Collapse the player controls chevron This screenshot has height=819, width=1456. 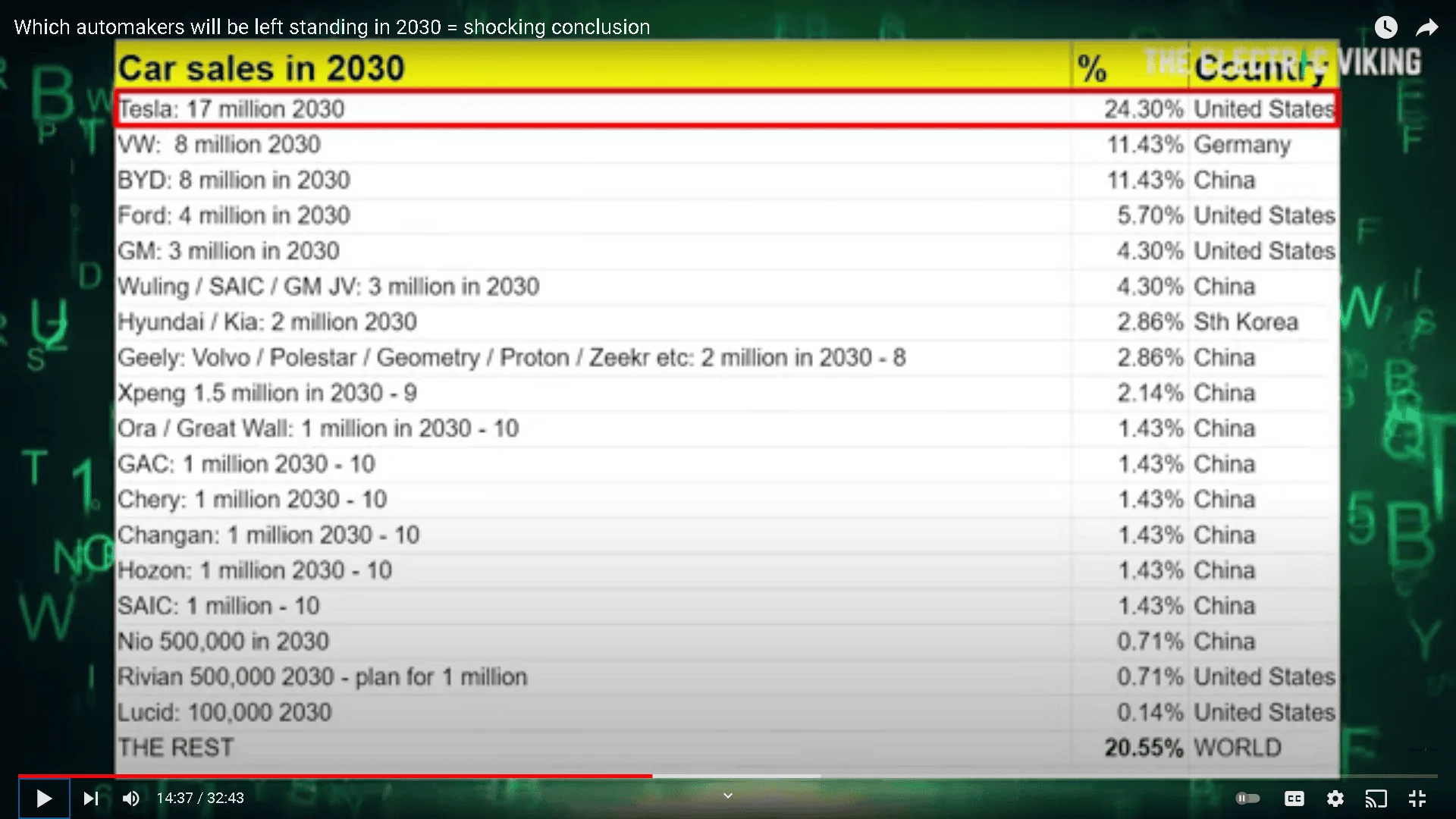point(727,795)
